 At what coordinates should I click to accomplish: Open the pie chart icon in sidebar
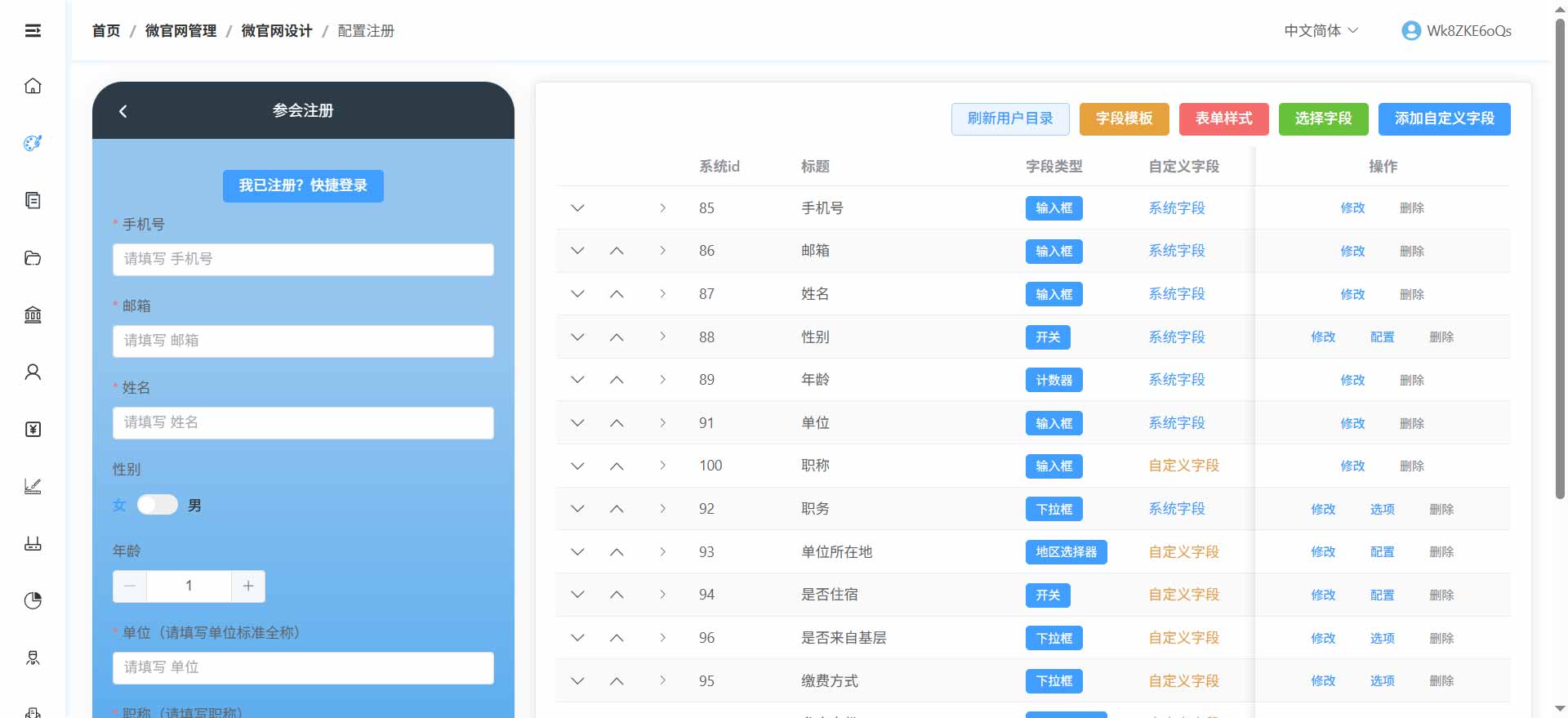(33, 600)
